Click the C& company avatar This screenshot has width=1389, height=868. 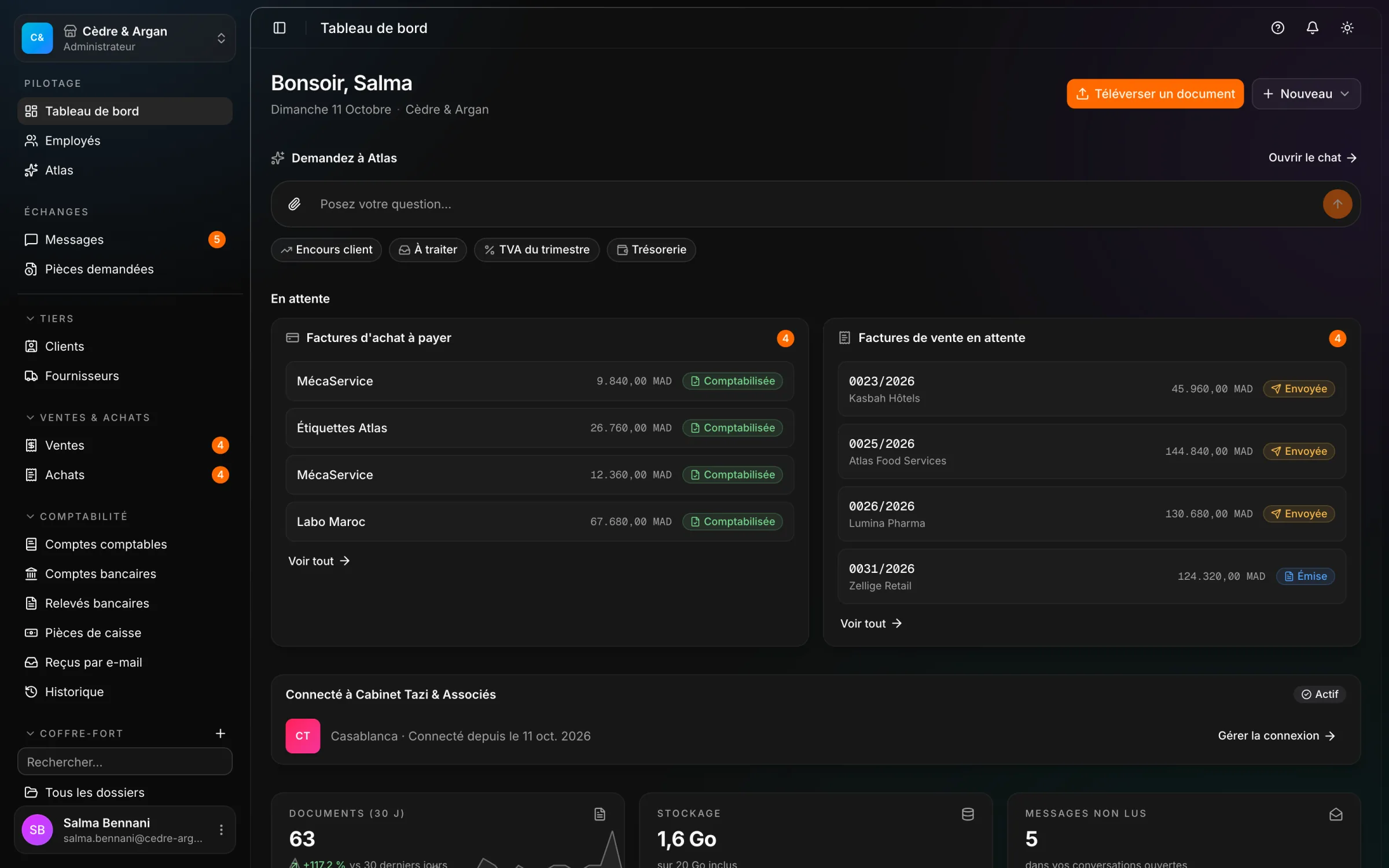pos(37,38)
